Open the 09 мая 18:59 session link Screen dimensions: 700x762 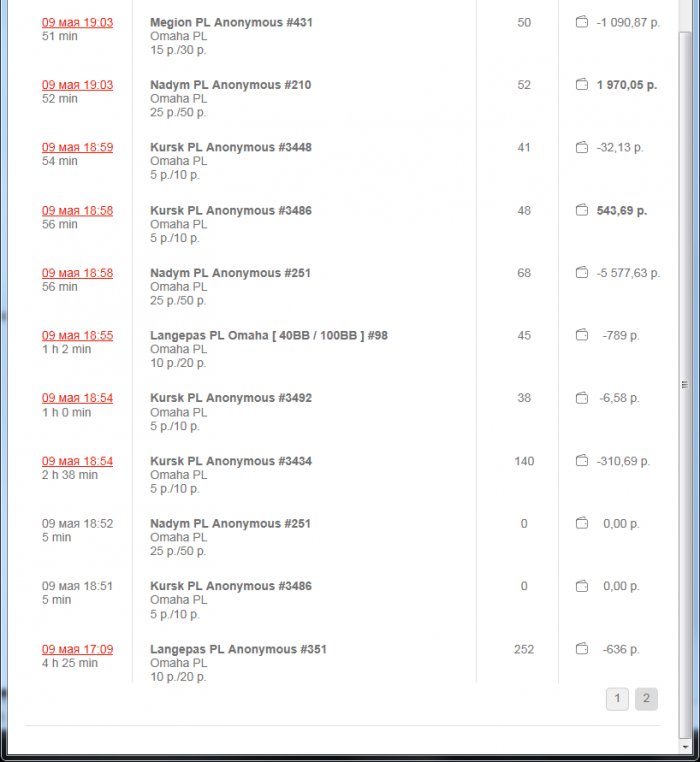click(77, 147)
